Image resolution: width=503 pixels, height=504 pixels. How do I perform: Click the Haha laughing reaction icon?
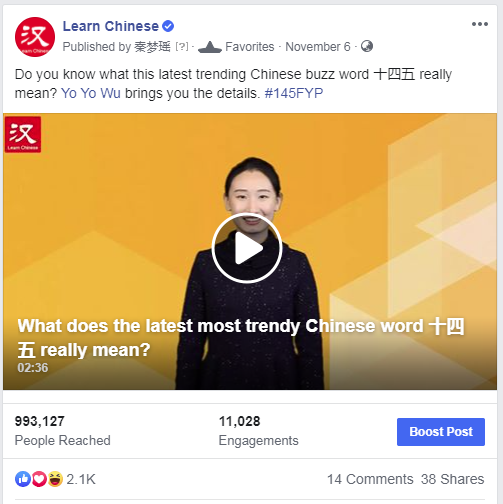[55, 479]
